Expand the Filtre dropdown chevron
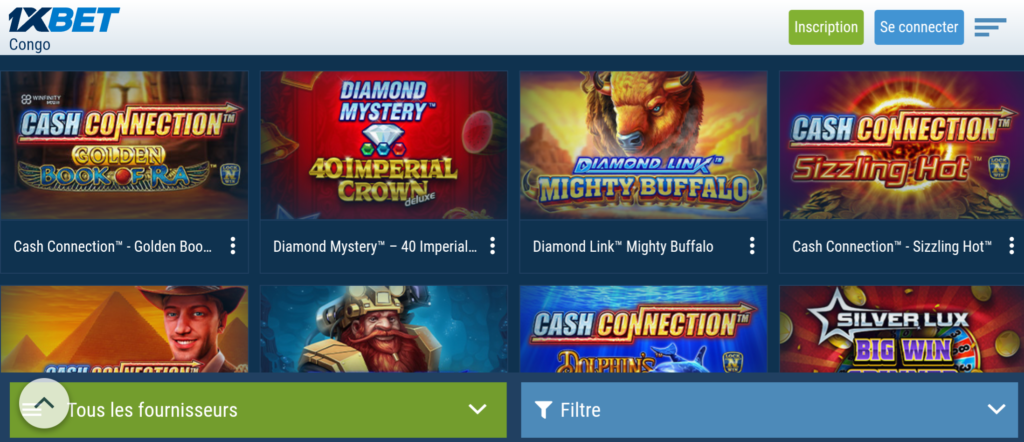Viewport: 1024px width, 442px height. pyautogui.click(x=996, y=410)
